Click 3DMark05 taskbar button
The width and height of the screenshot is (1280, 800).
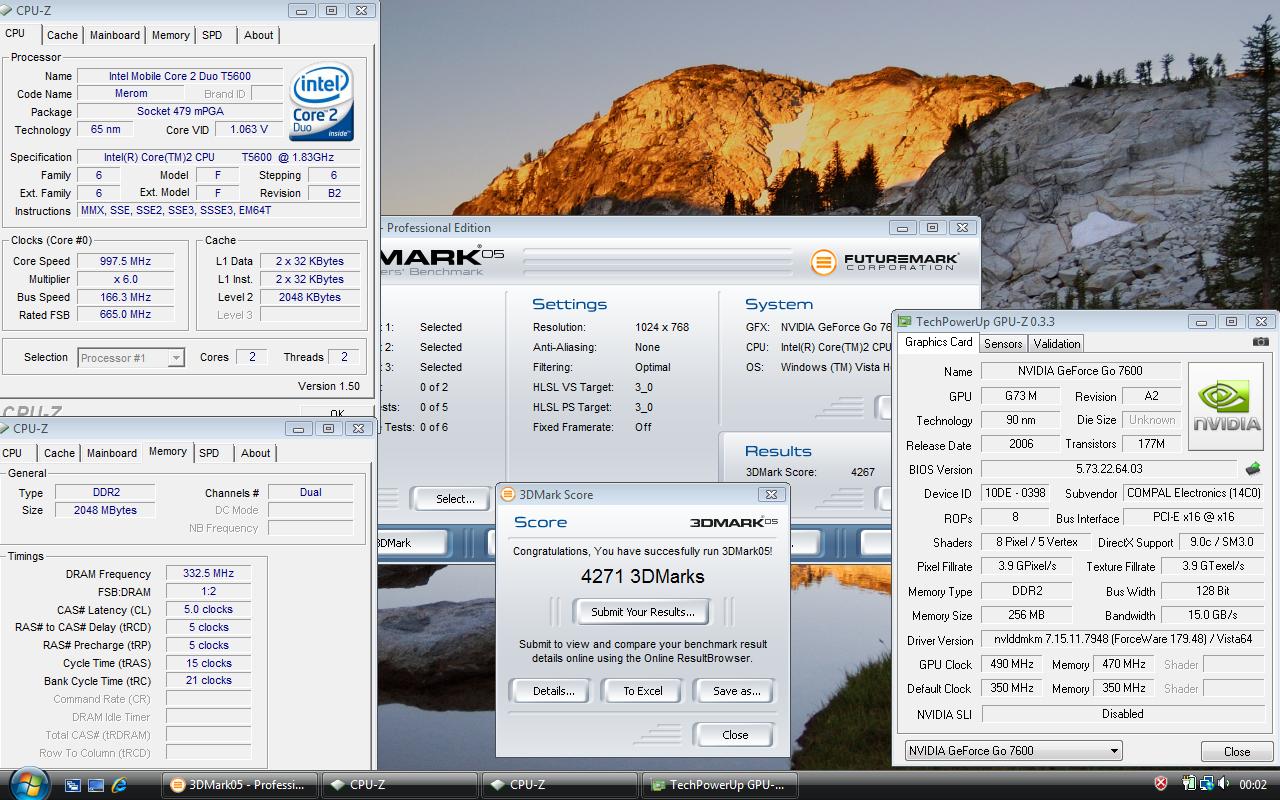239,785
